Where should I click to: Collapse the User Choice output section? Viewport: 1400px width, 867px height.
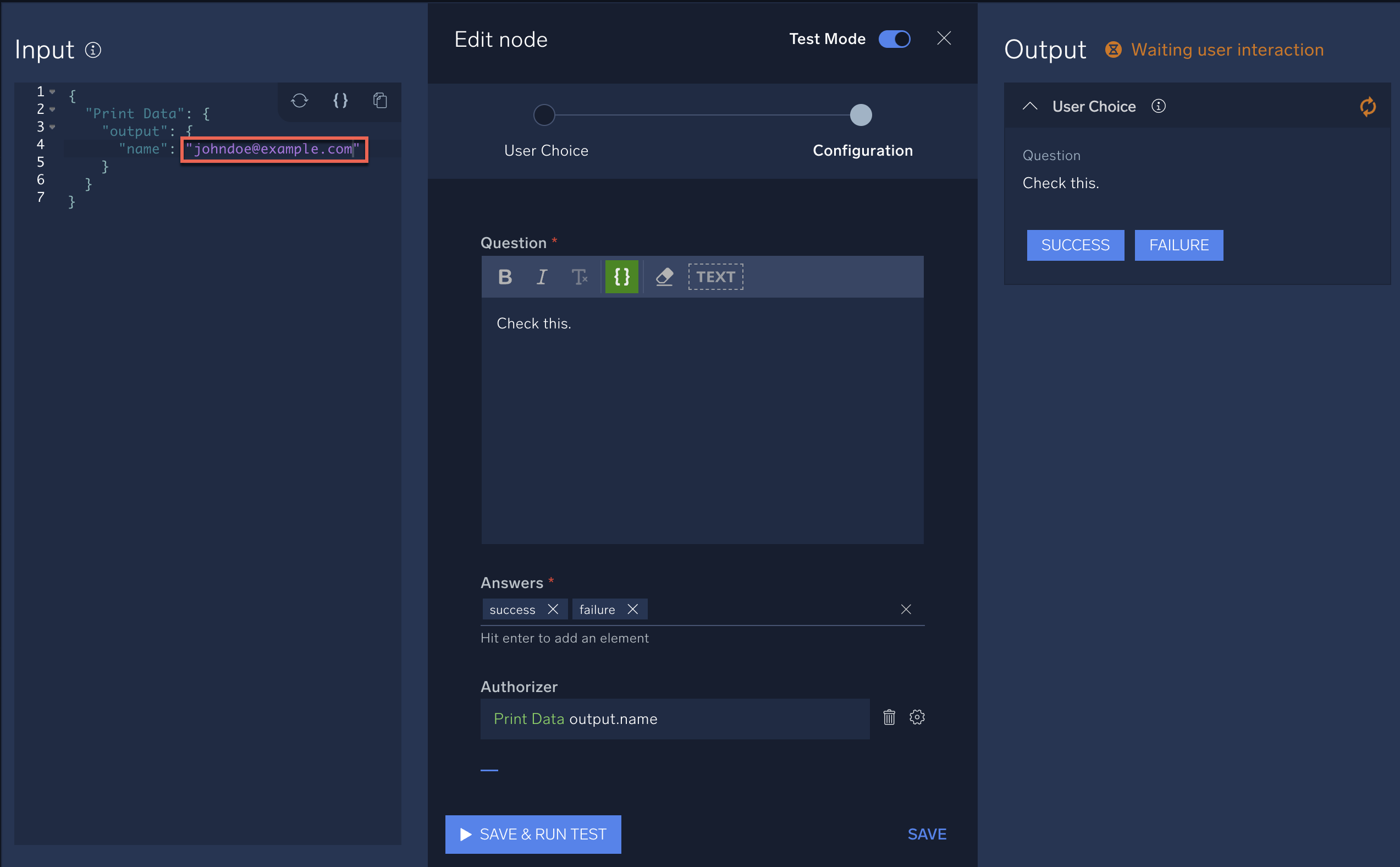[1030, 106]
